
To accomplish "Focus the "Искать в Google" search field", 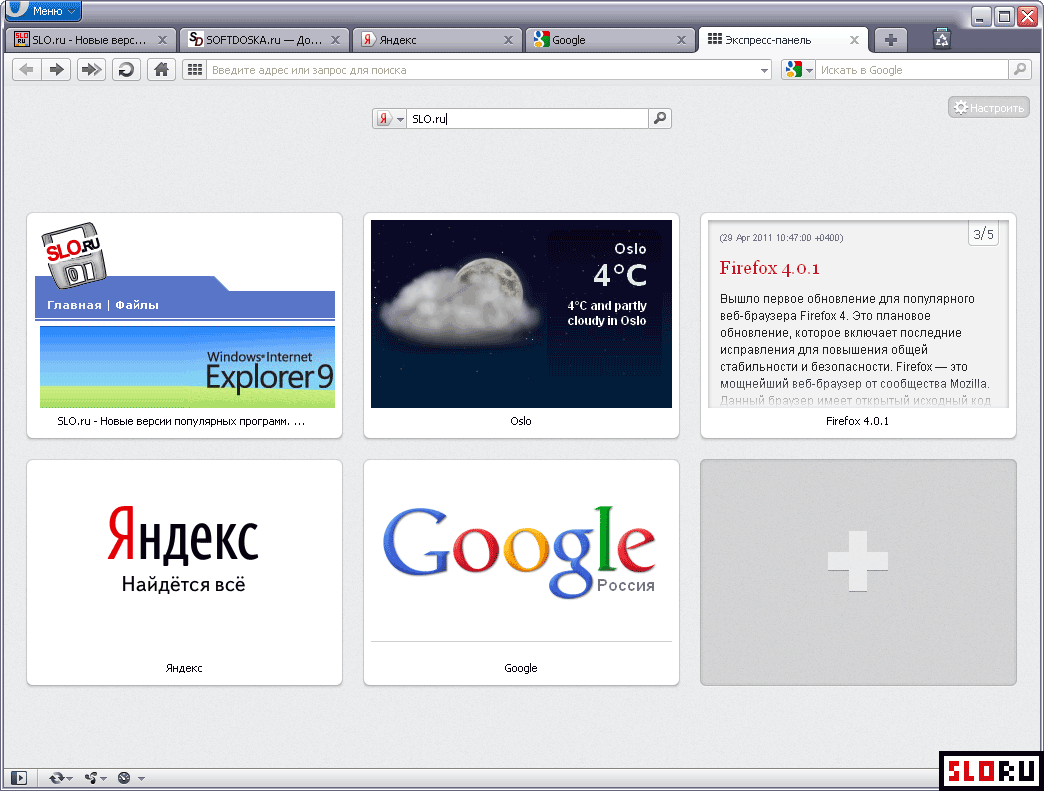I will [x=912, y=70].
